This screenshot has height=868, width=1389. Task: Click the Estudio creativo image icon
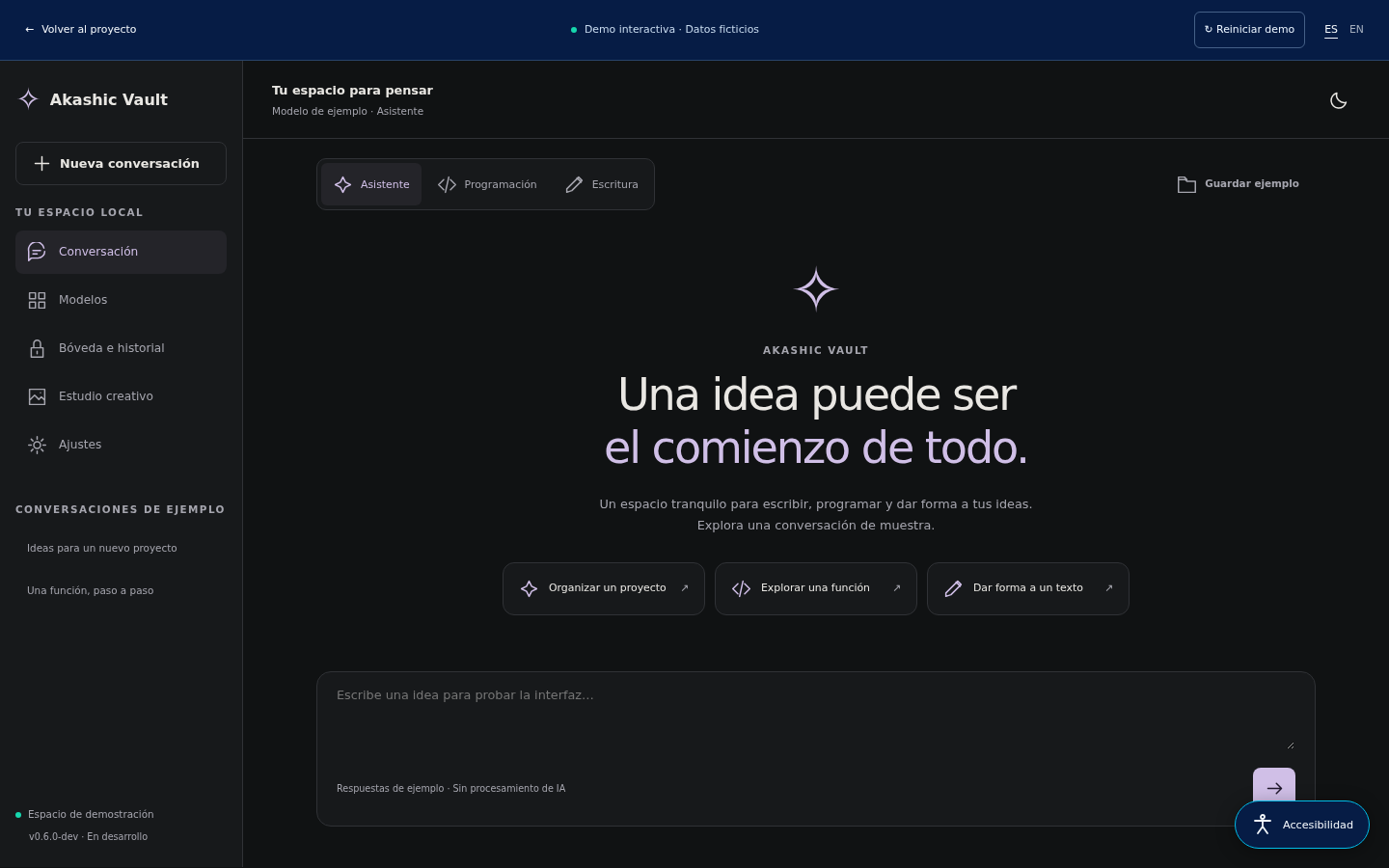[37, 396]
